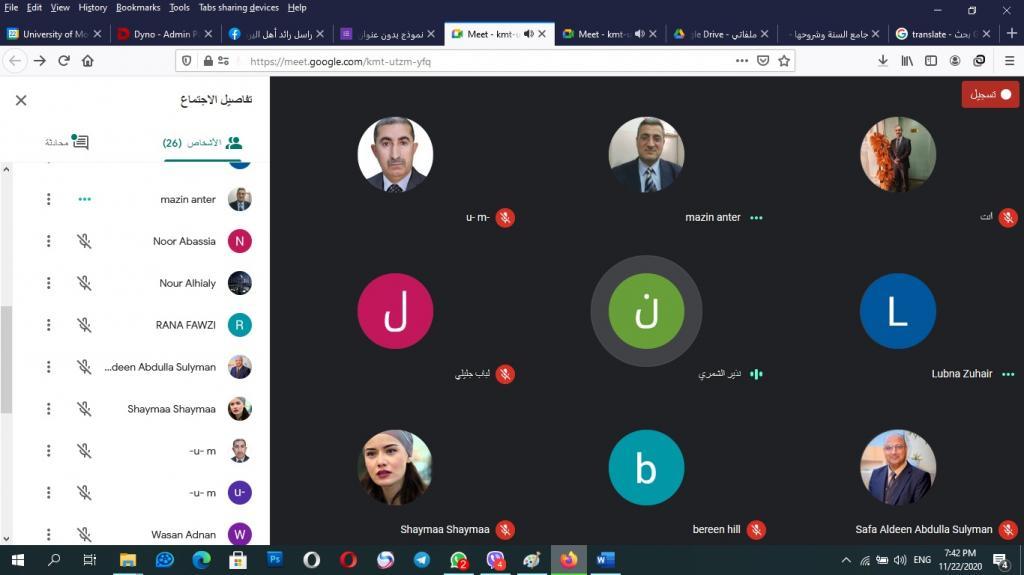Open the Bookmarks menu
The width and height of the screenshot is (1024, 575).
tap(138, 7)
